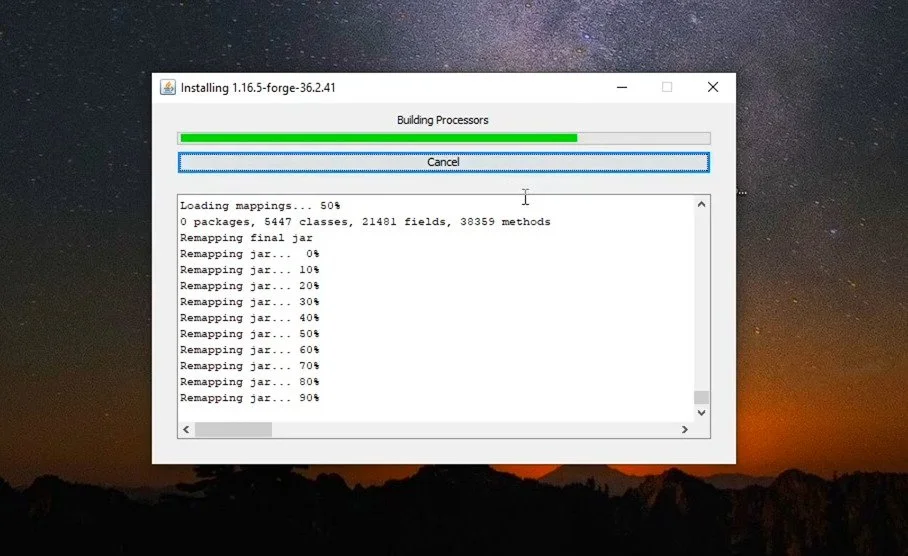Click the log's vertical scroll up arrow
The image size is (908, 556).
coord(701,204)
